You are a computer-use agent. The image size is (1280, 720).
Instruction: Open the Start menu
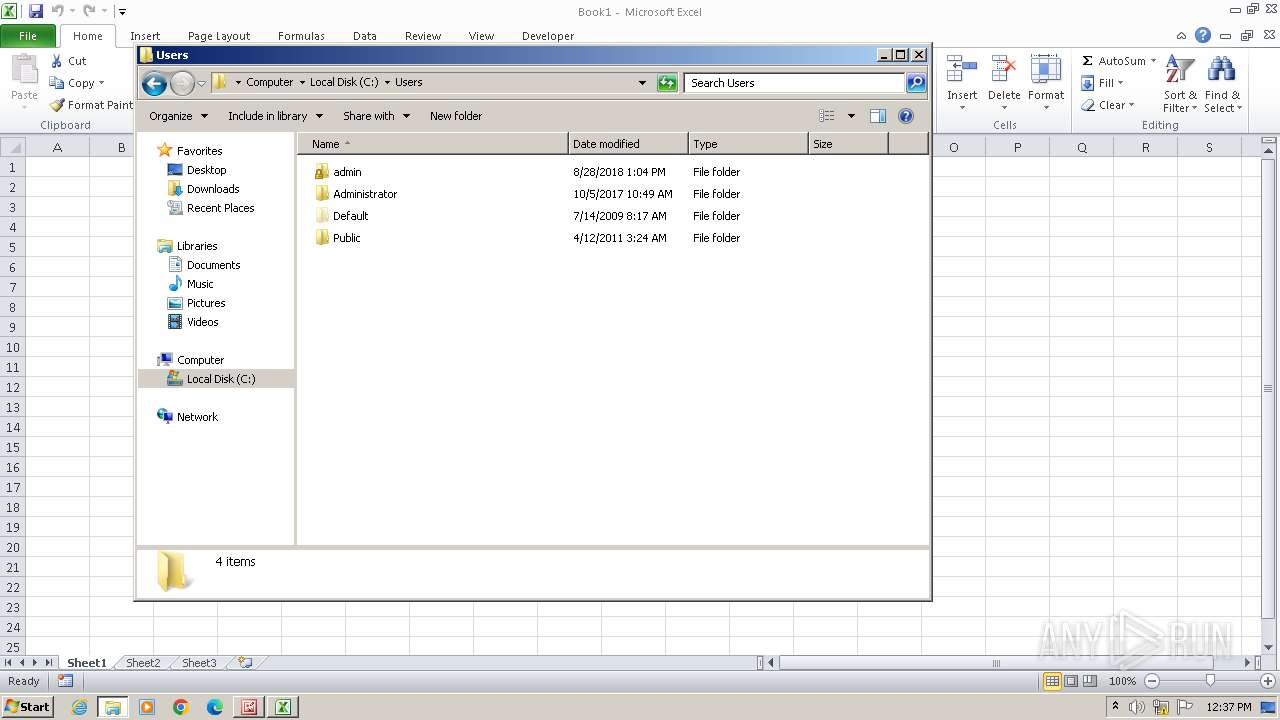(27, 707)
